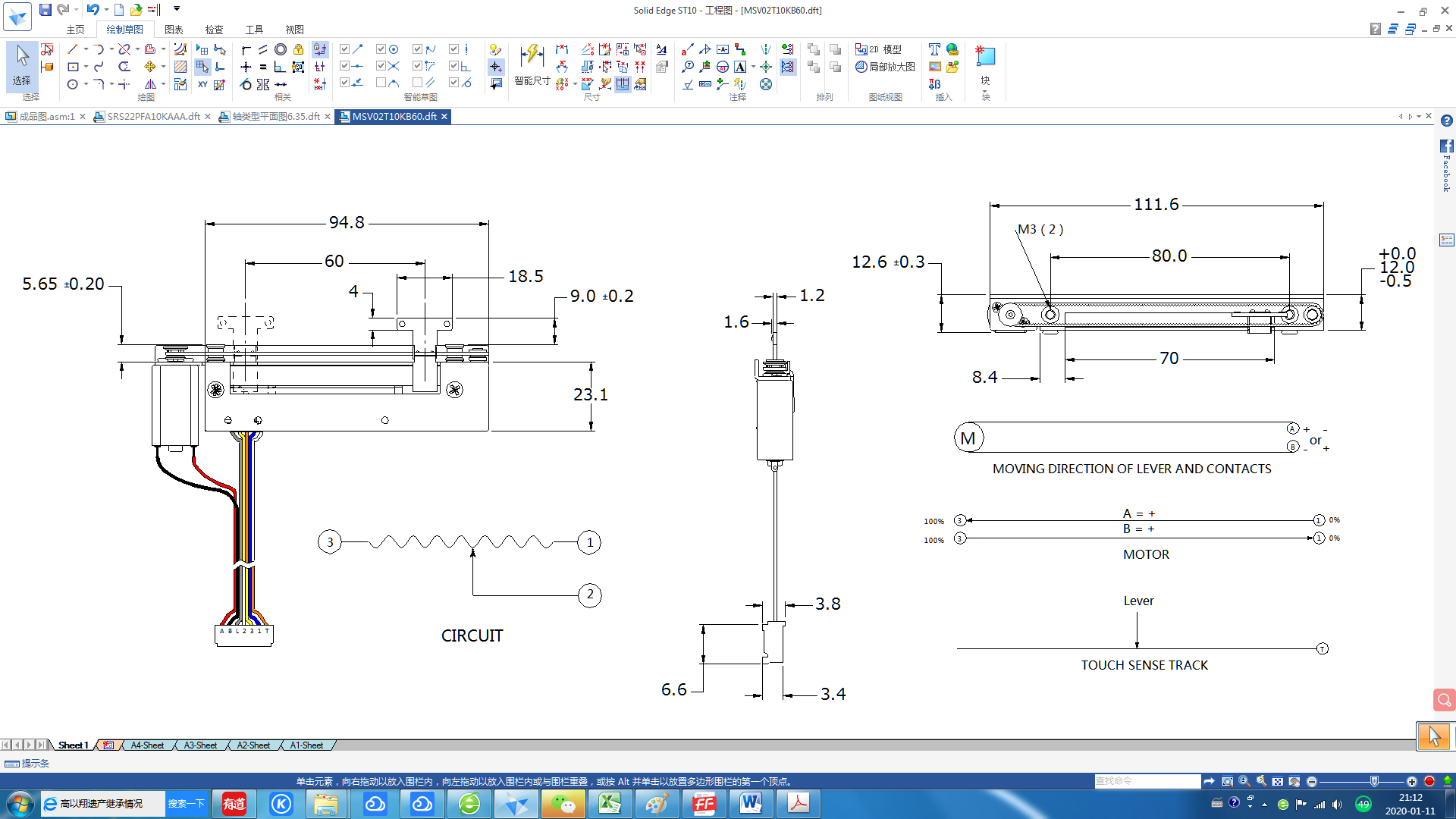Click the Fit view icon in status bar
Screen dimensions: 1456x819
point(1278,781)
